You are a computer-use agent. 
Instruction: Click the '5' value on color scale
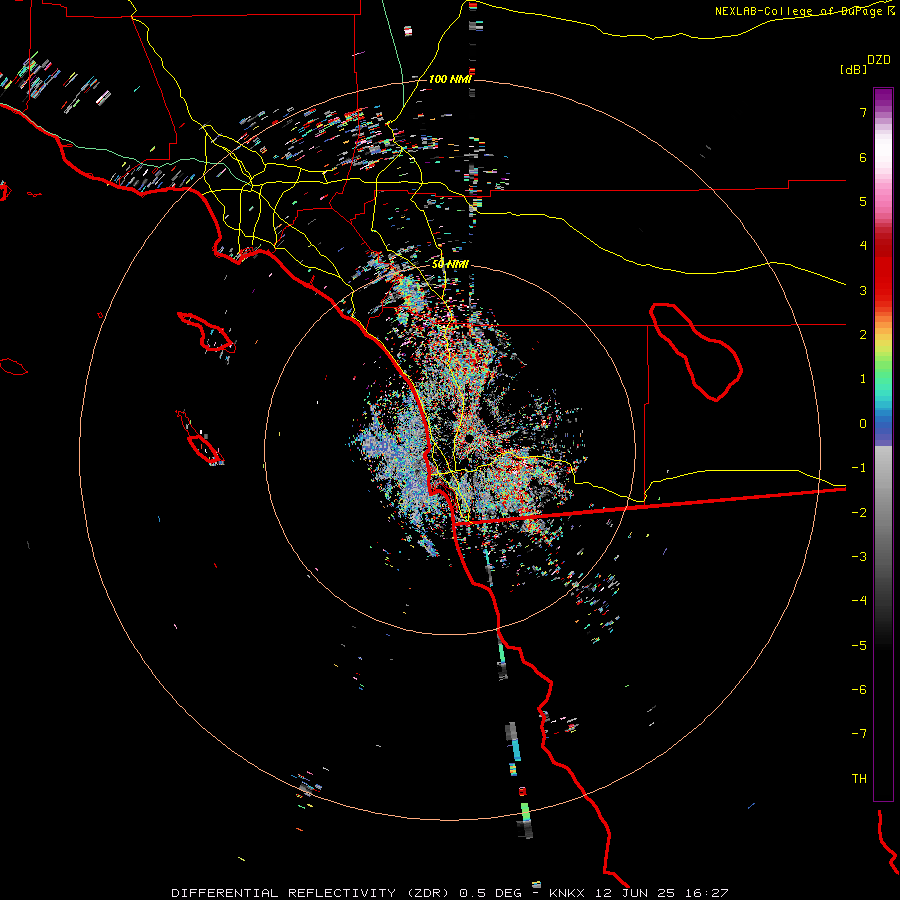click(863, 201)
